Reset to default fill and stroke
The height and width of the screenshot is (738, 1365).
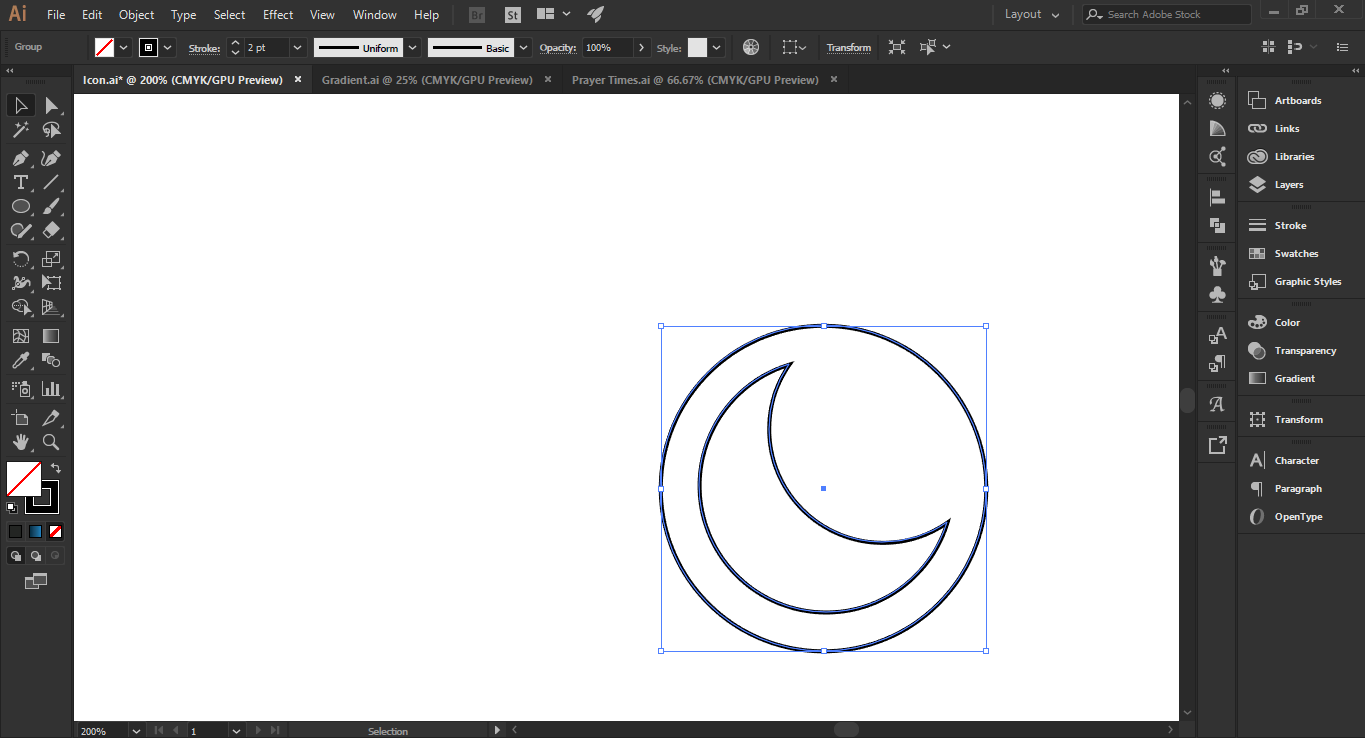pos(12,508)
